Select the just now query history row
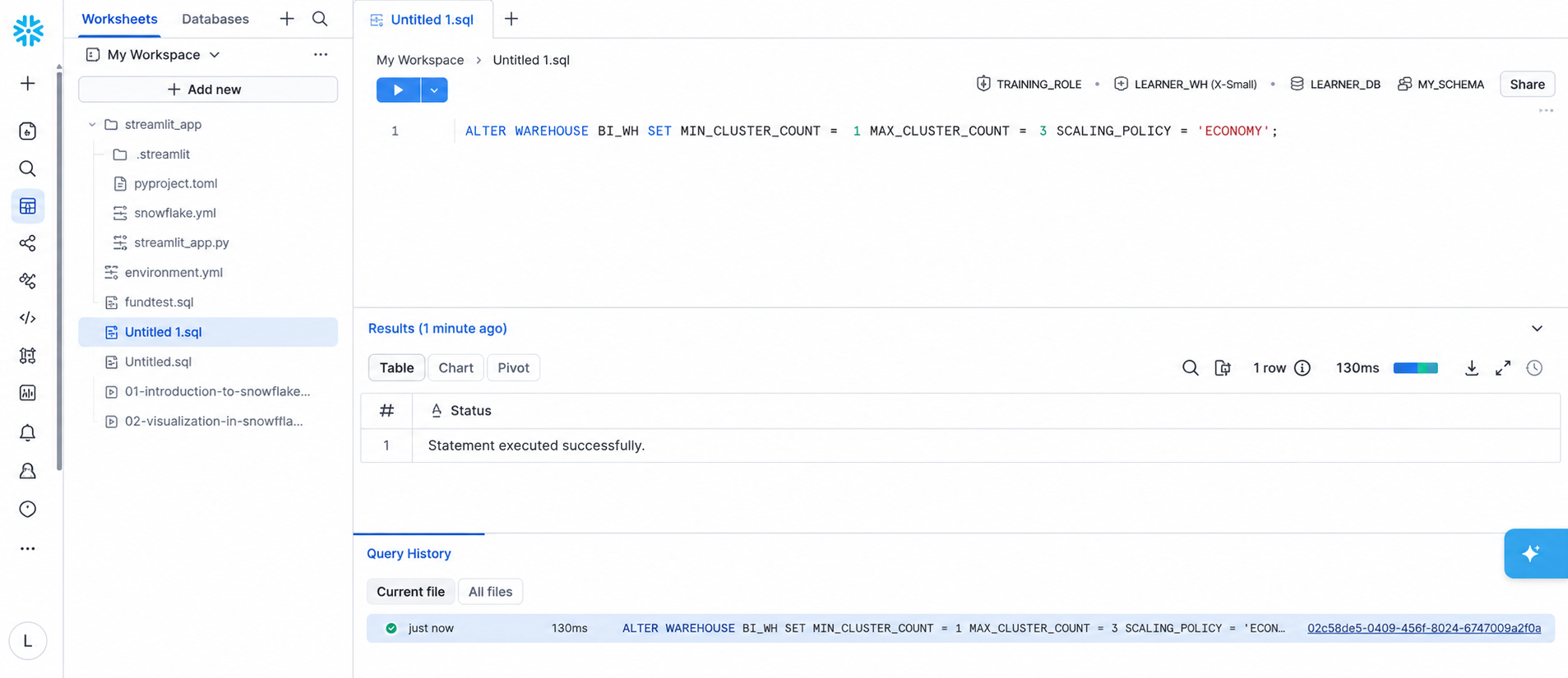The width and height of the screenshot is (1568, 678). click(x=960, y=628)
